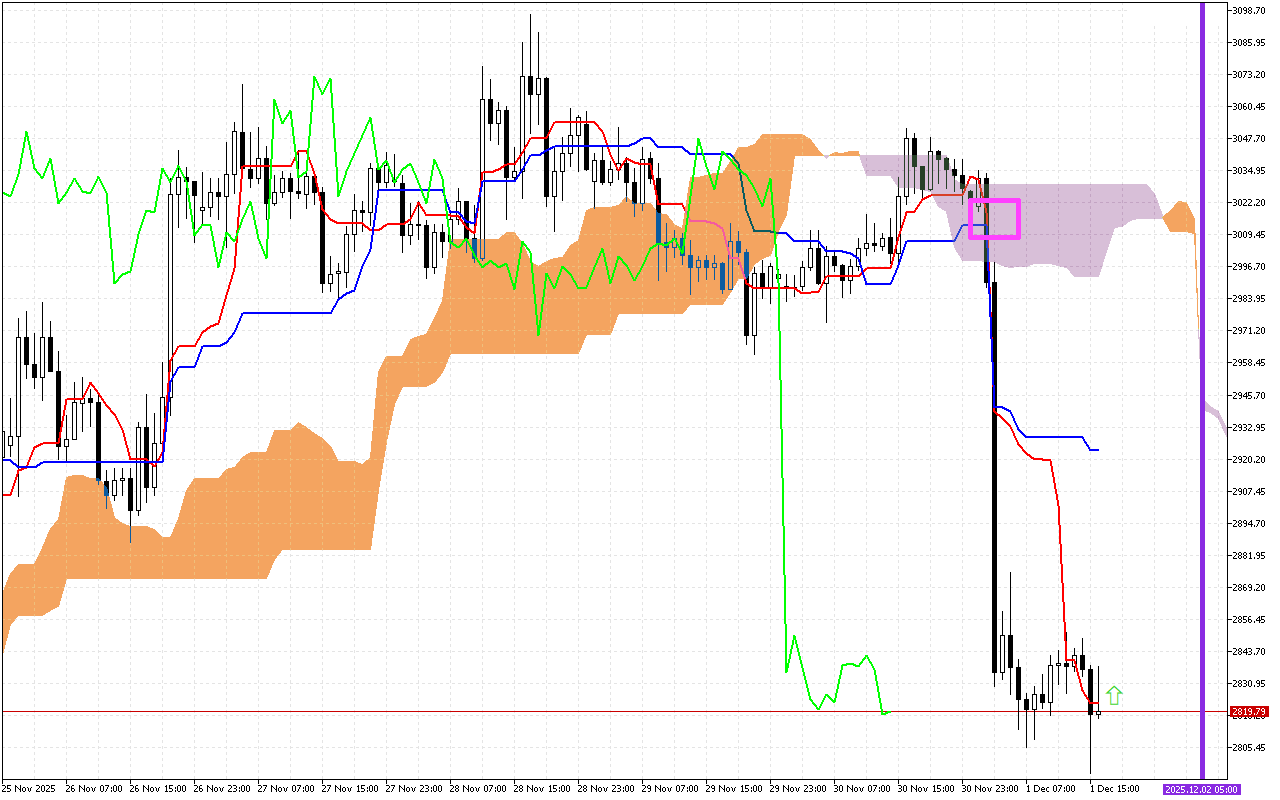Click the 2805.45 price scale value
Viewport: 1280px width, 800px height.
(1251, 745)
